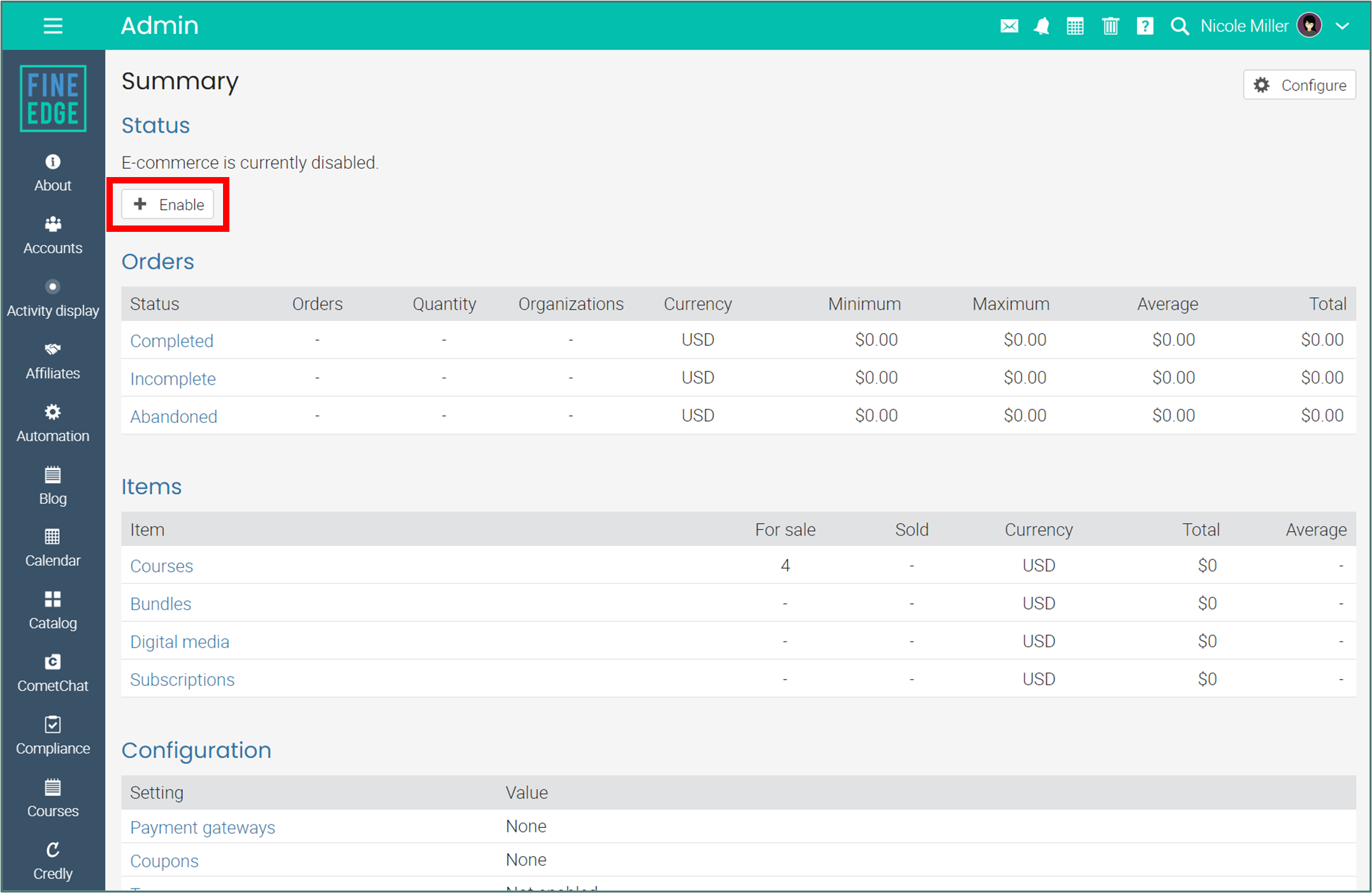The width and height of the screenshot is (1372, 893).
Task: Open the Payment gateways setting link
Action: coord(203,827)
